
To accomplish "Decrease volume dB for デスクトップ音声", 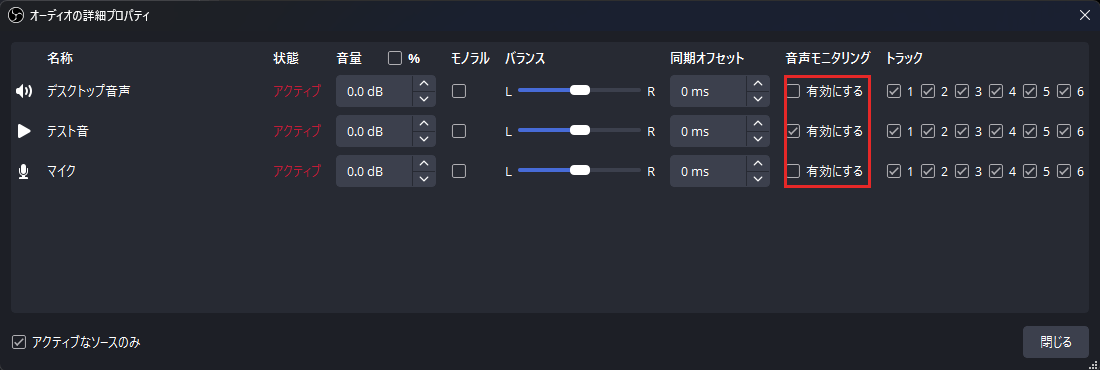I will tap(424, 99).
